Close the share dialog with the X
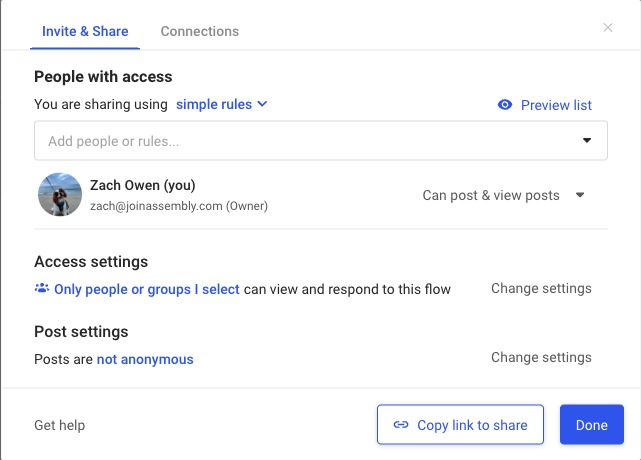This screenshot has height=460, width=641. click(x=608, y=28)
